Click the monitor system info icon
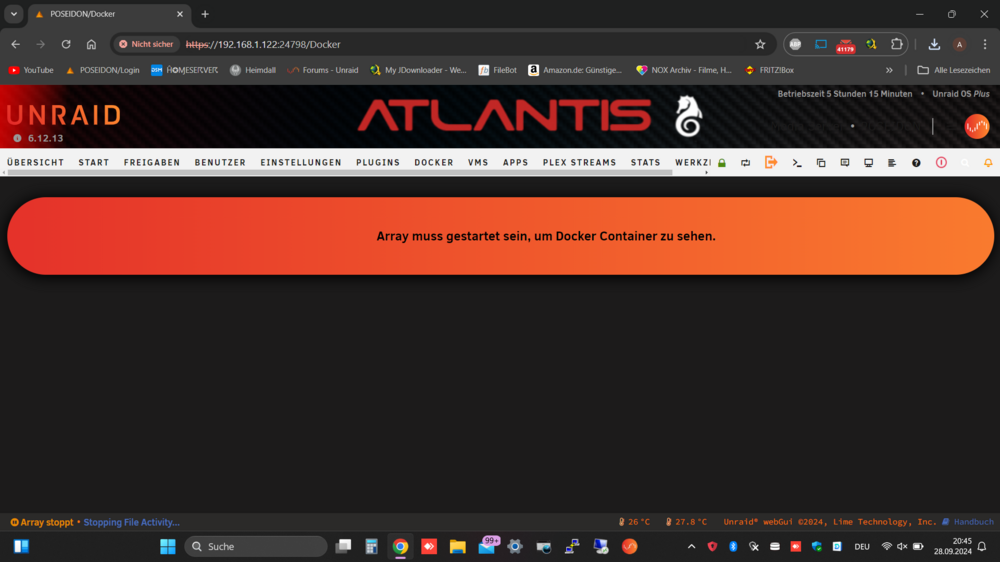The image size is (1000, 562). pos(869,163)
